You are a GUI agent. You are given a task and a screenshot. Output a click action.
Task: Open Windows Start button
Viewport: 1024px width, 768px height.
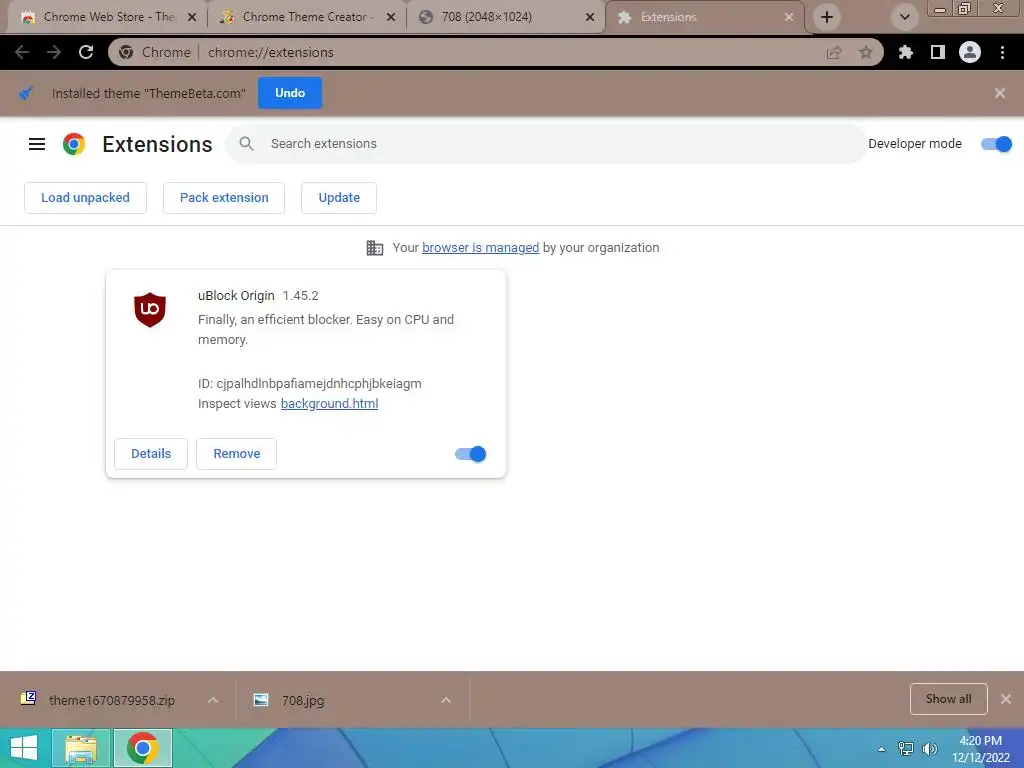[x=24, y=748]
